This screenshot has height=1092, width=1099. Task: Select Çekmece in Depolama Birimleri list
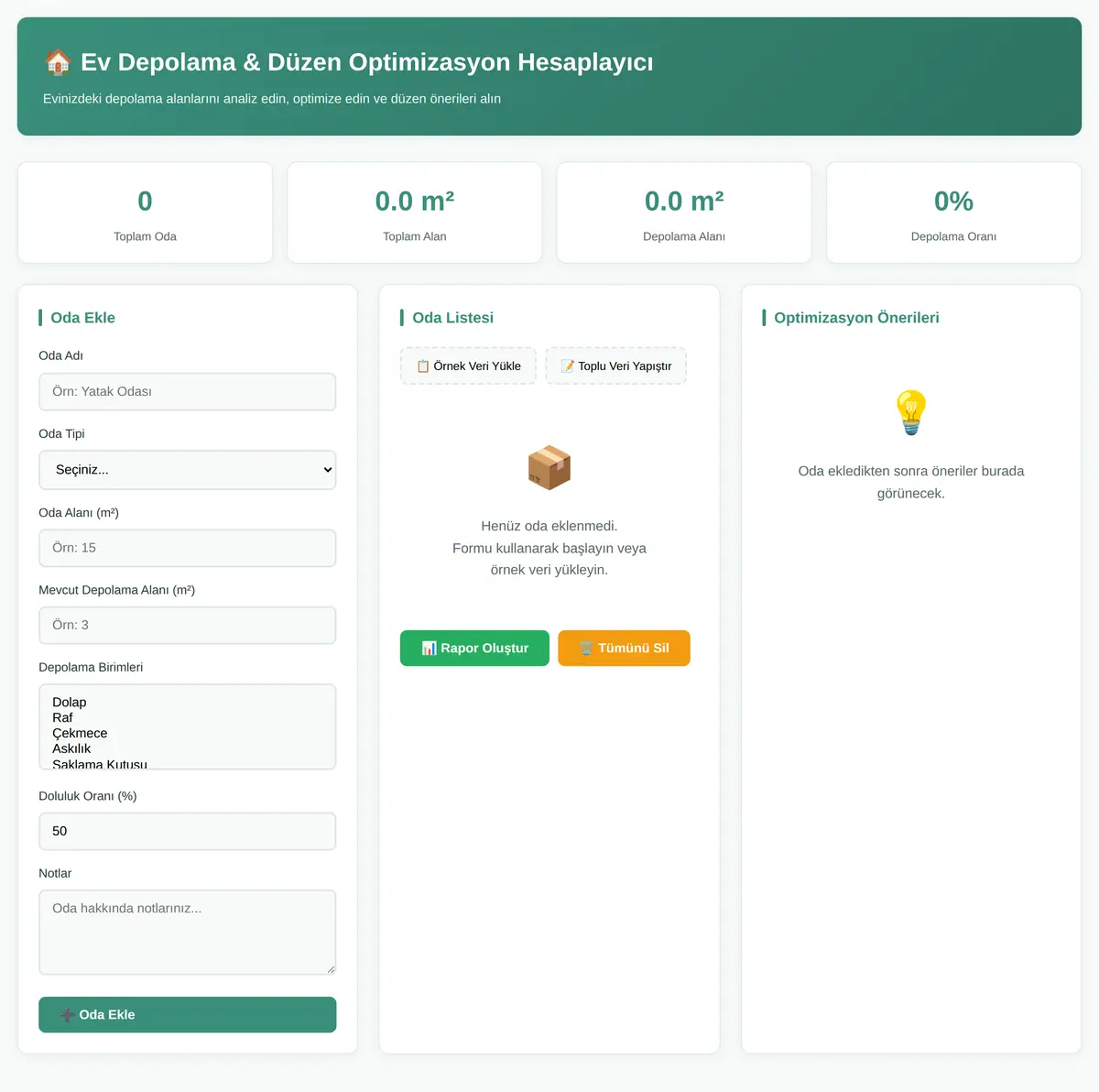tap(188, 733)
